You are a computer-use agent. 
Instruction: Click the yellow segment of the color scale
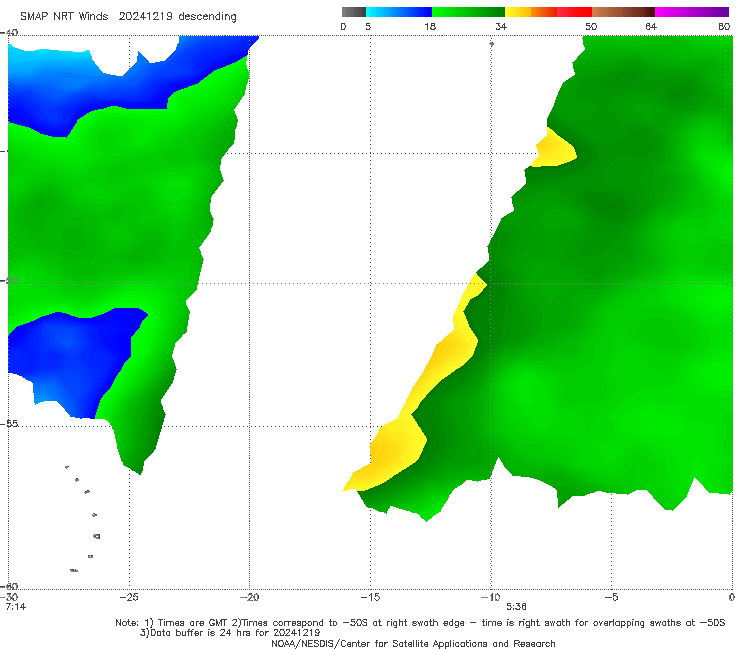pos(518,12)
